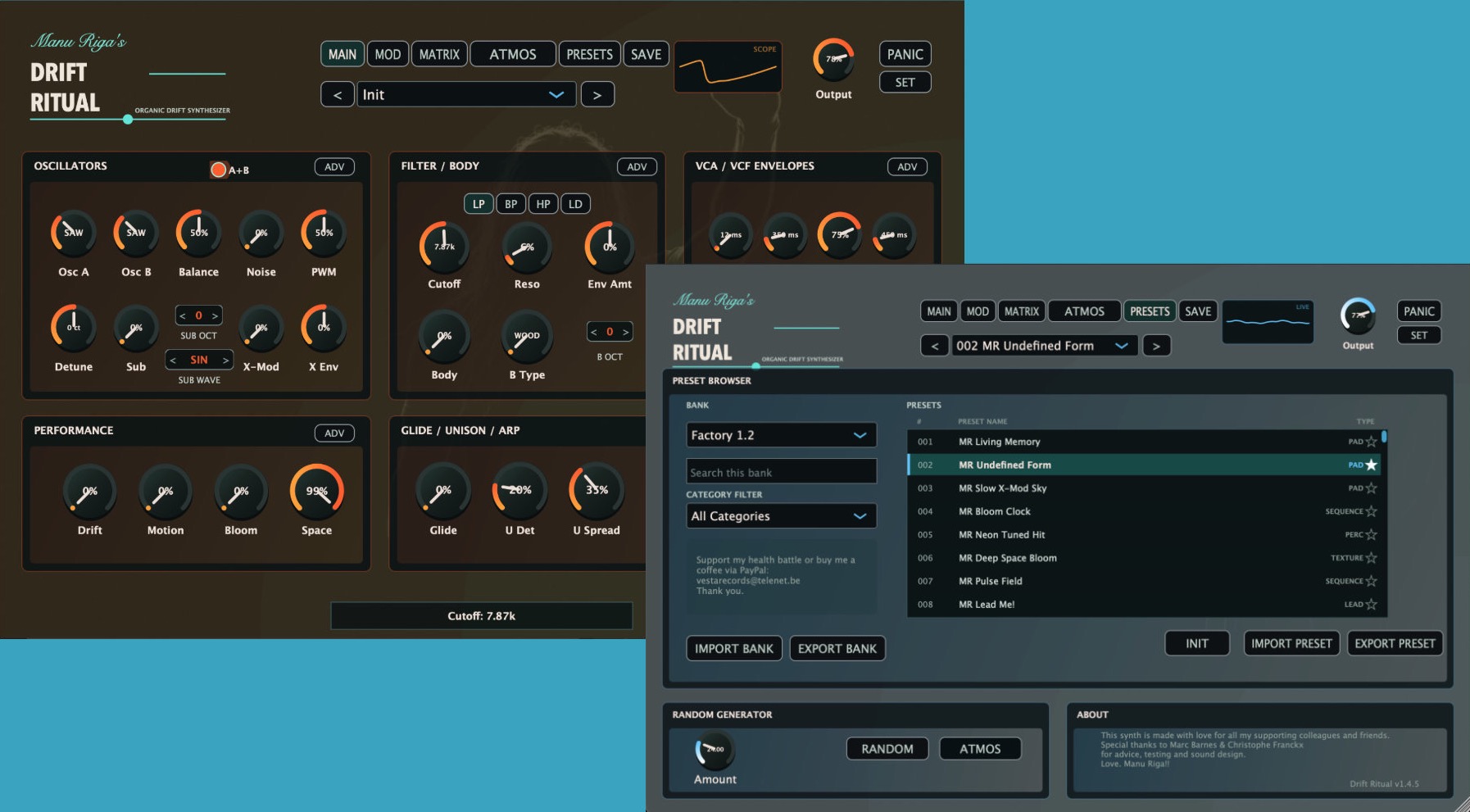This screenshot has width=1470, height=812.
Task: Star the MR Pulse Field preset
Action: [x=1371, y=581]
